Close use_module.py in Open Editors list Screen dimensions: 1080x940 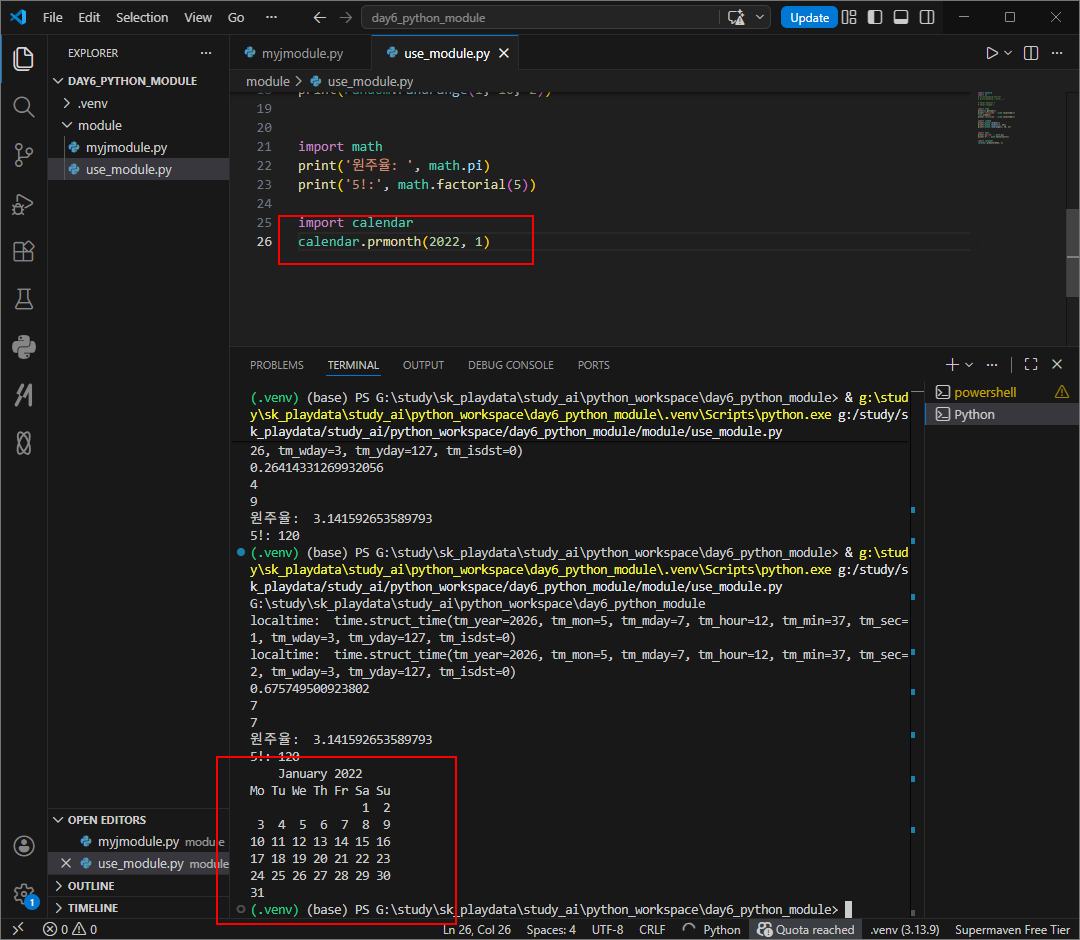tap(66, 864)
